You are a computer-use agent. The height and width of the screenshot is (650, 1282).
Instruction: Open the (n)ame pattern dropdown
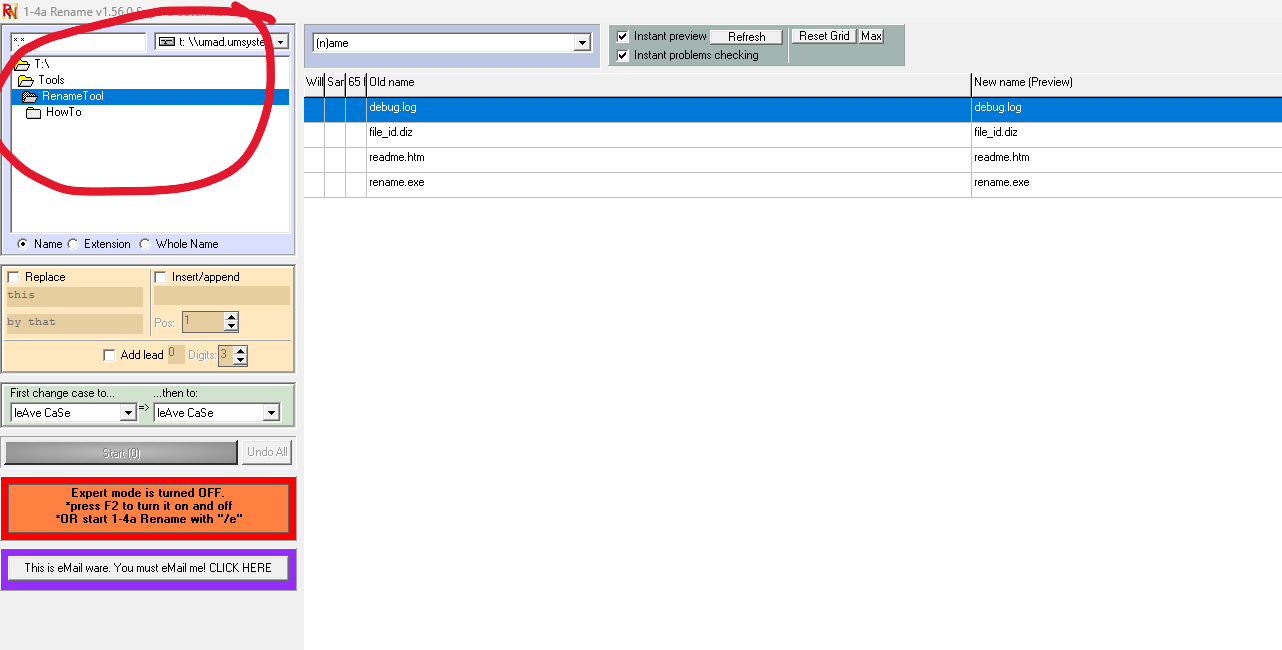click(582, 44)
